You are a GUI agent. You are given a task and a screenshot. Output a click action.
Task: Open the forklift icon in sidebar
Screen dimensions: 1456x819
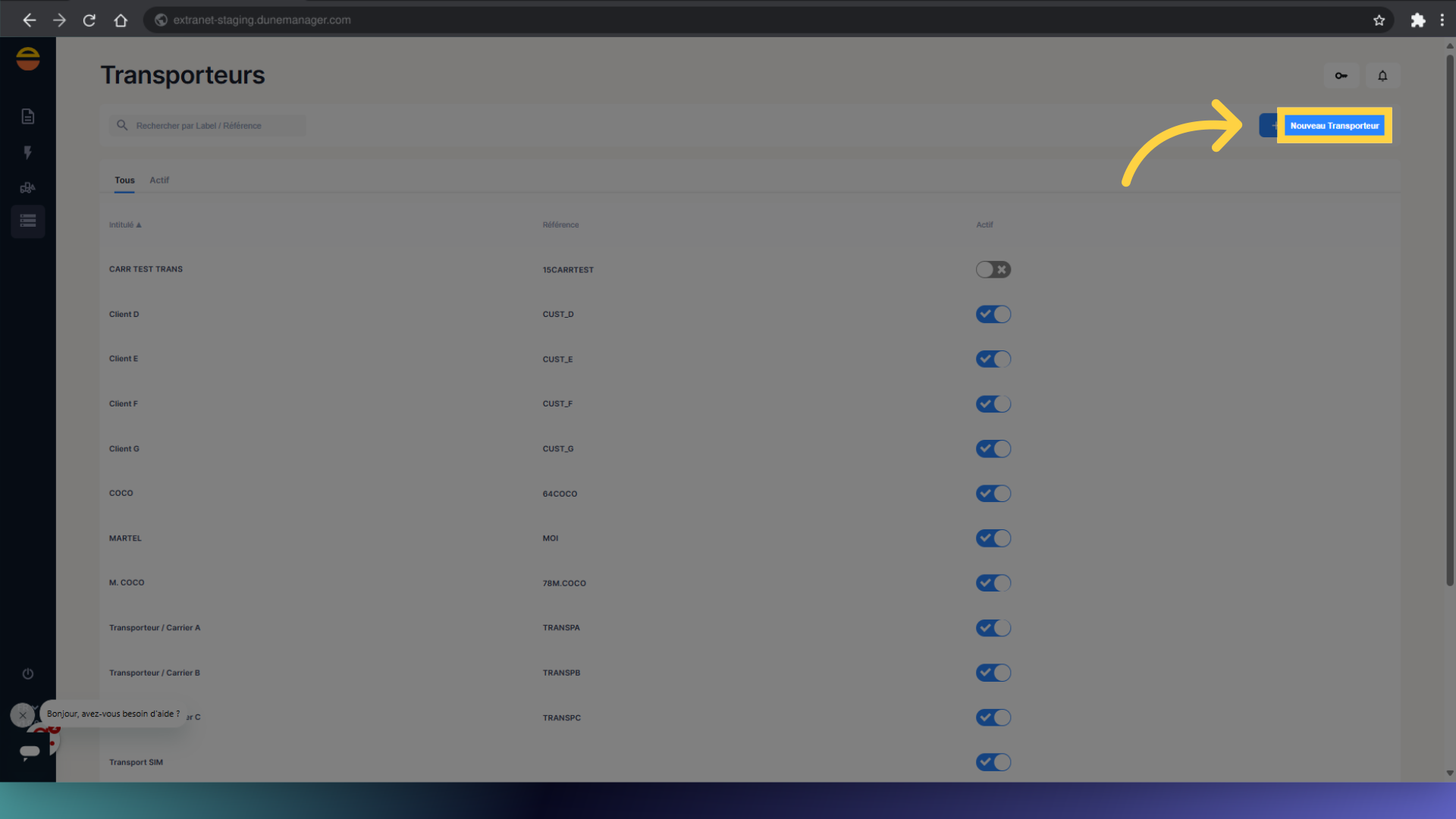28,187
